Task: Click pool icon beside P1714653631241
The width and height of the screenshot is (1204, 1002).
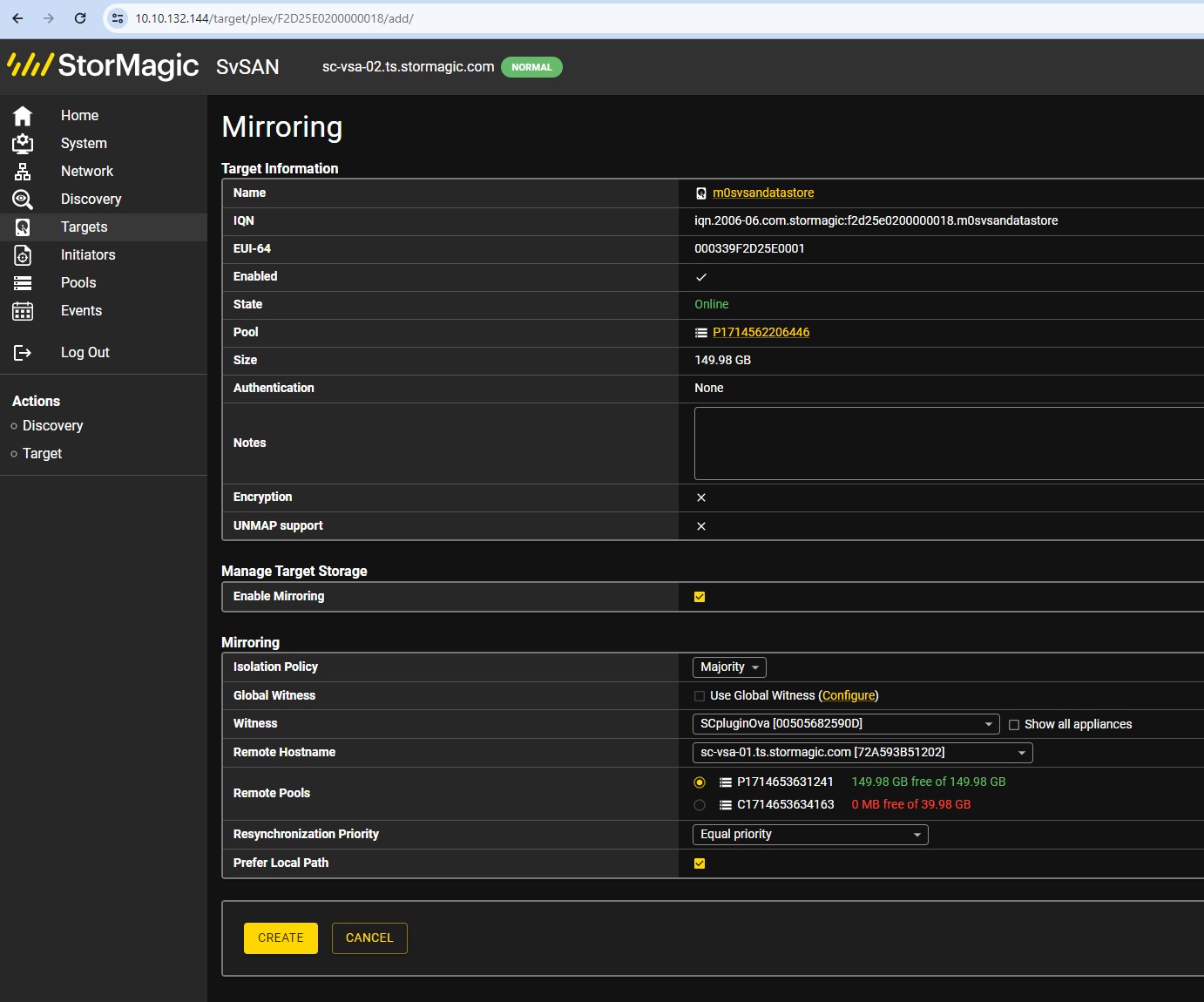Action: (726, 782)
